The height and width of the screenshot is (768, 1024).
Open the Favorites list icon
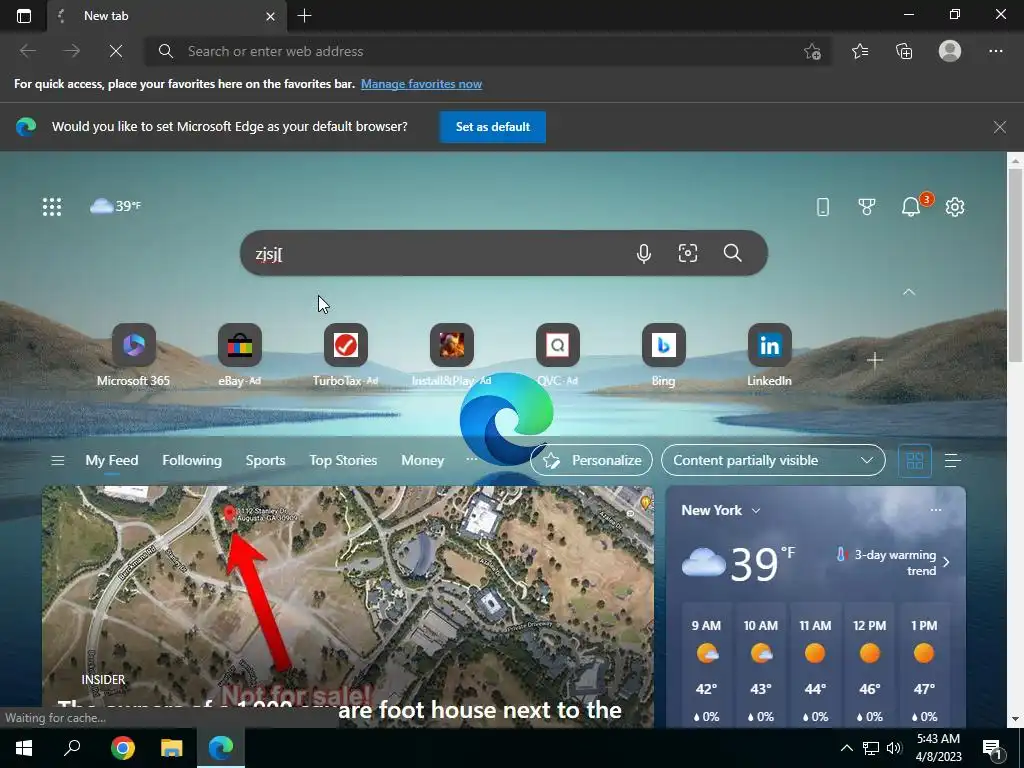[860, 51]
